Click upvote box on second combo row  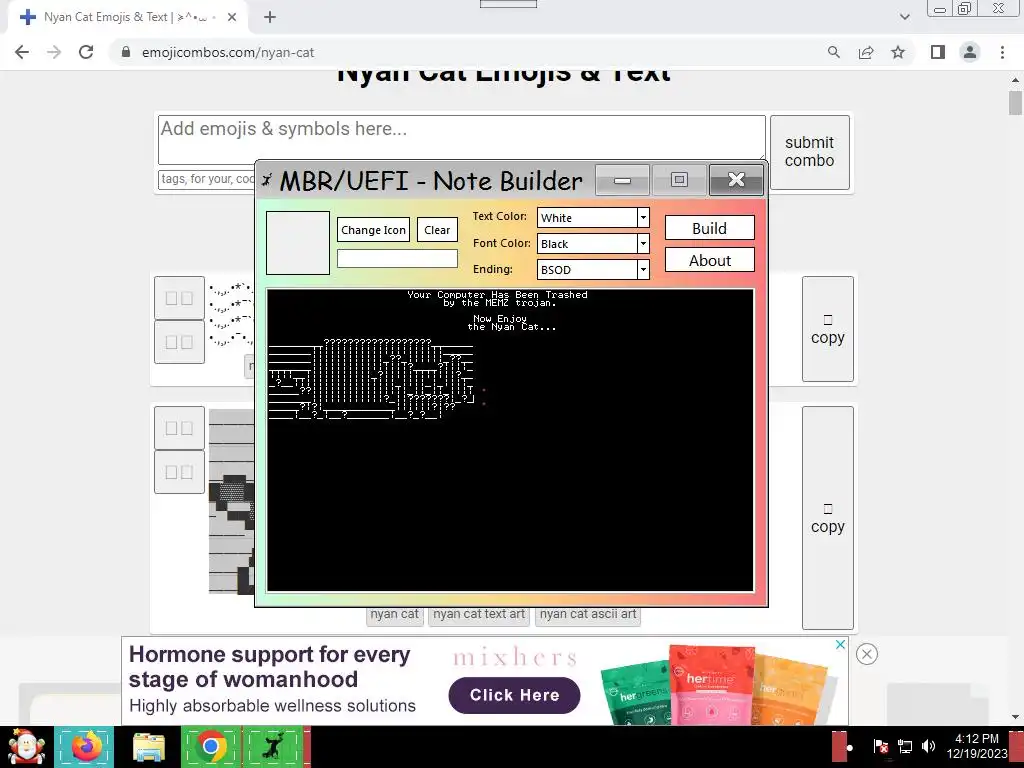pyautogui.click(x=179, y=428)
